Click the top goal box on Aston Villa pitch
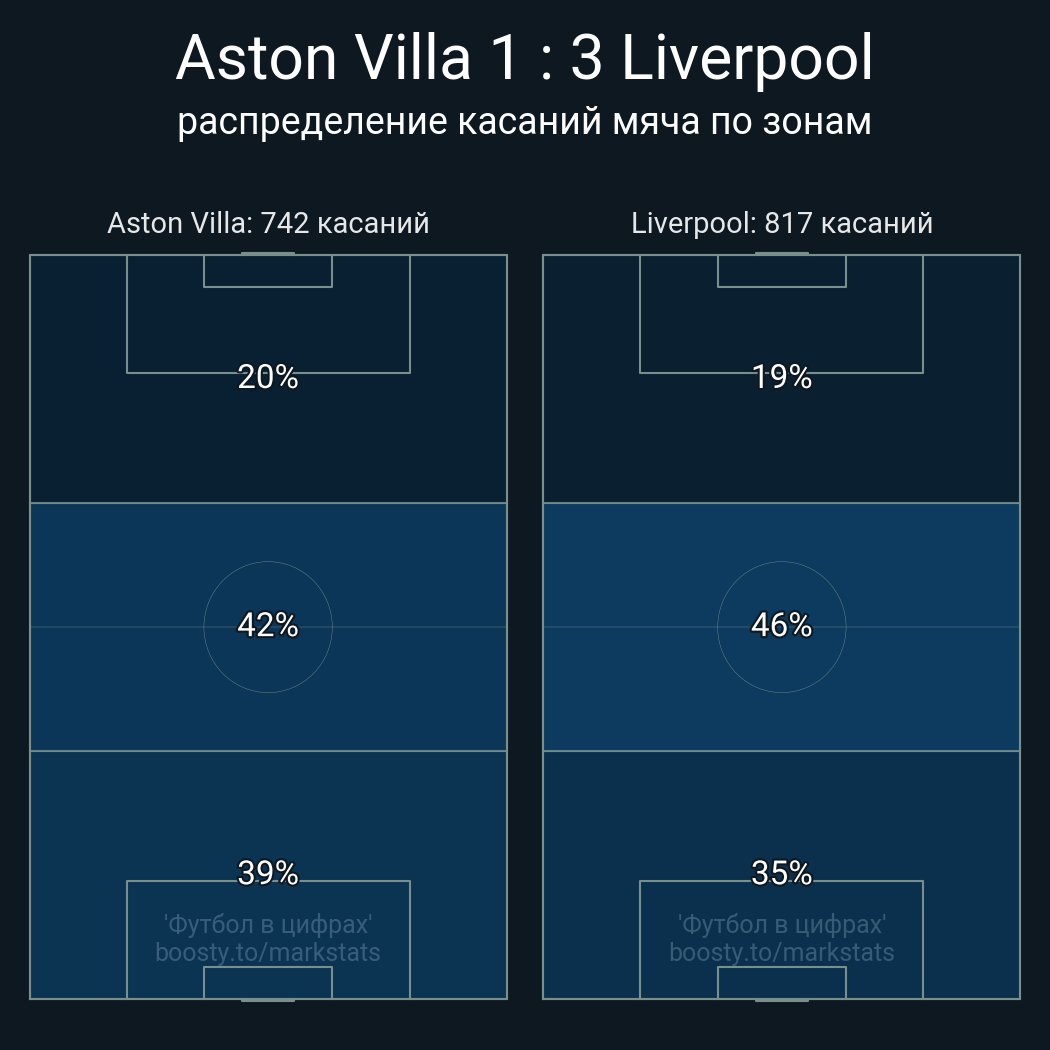This screenshot has height=1050, width=1050. (268, 271)
